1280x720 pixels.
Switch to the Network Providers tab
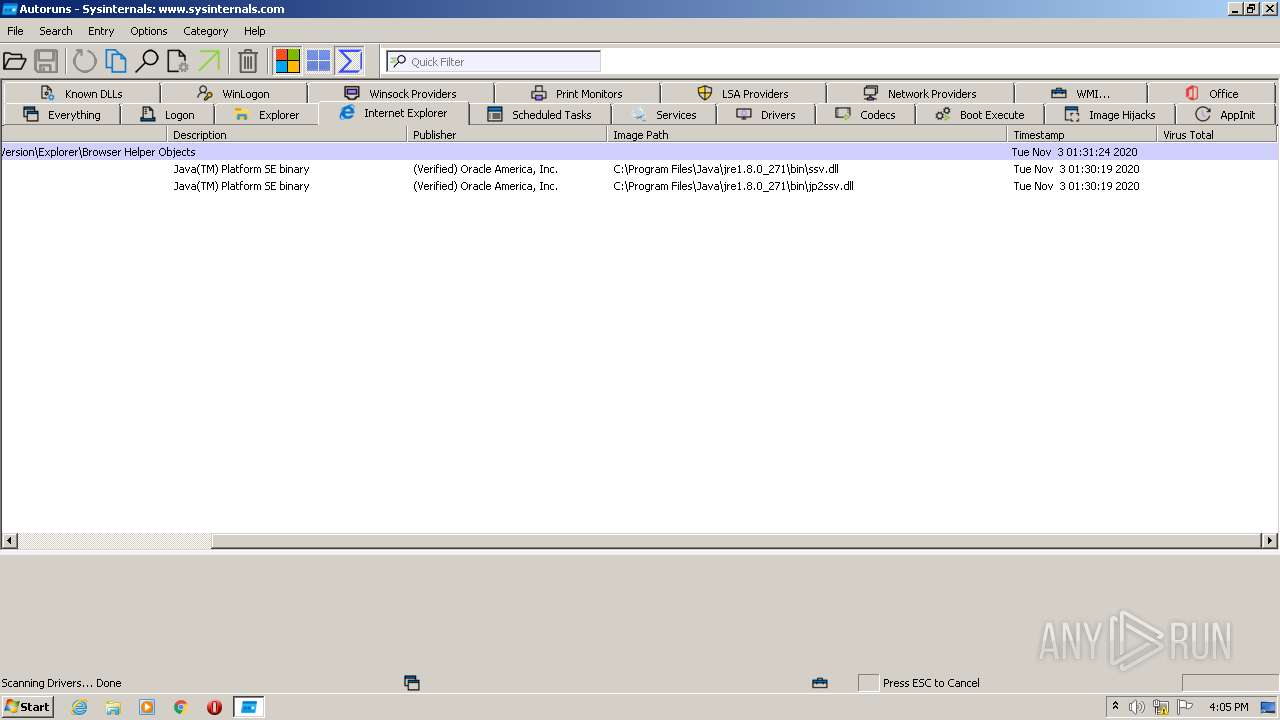[x=920, y=93]
